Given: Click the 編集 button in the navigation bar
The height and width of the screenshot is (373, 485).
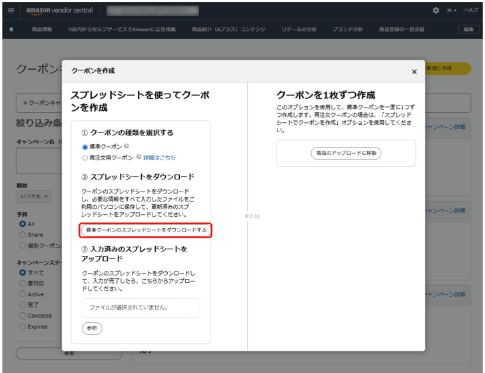Looking at the screenshot, I should [x=468, y=29].
